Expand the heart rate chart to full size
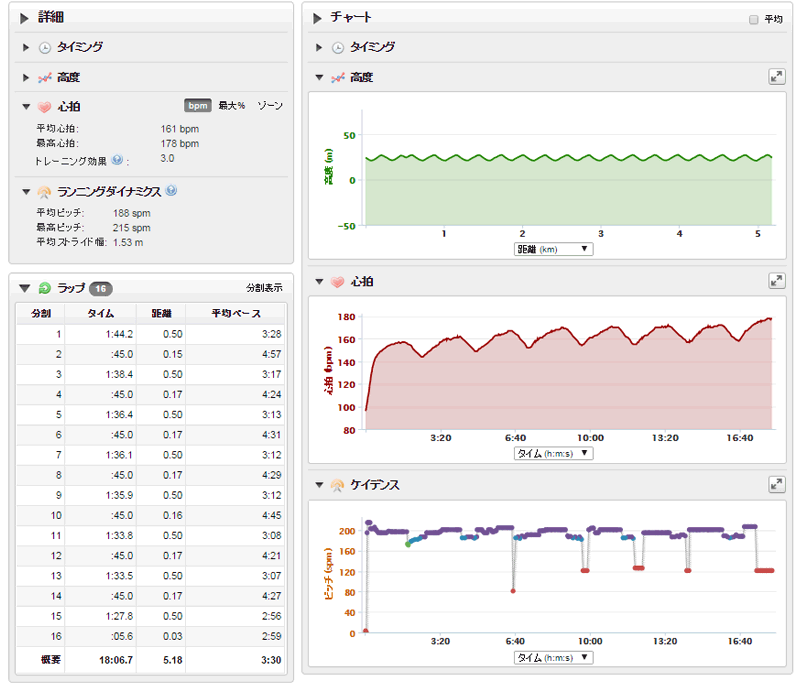This screenshot has width=800, height=686. [776, 282]
